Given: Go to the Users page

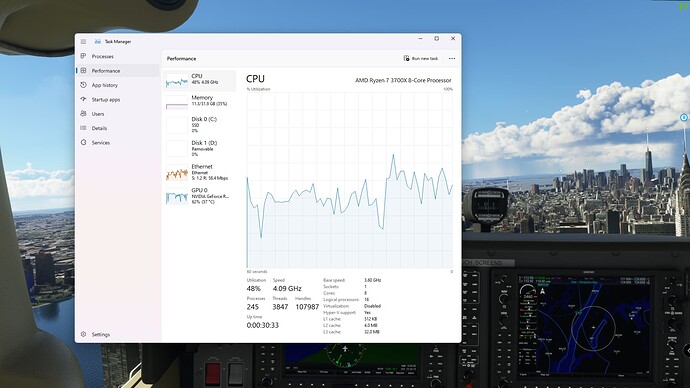Looking at the screenshot, I should point(98,114).
